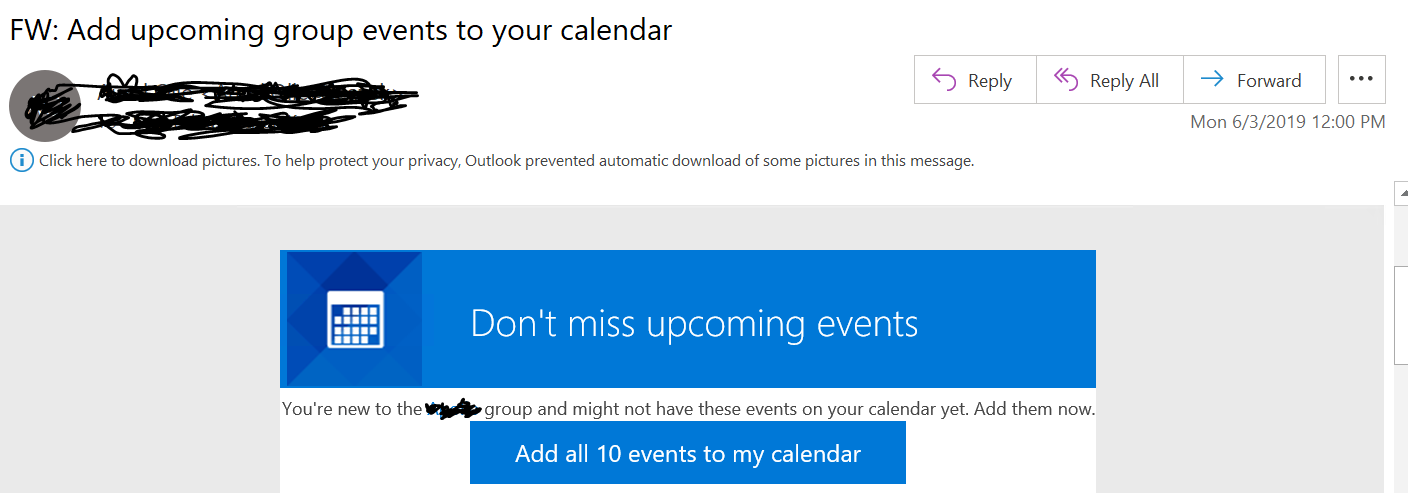Image resolution: width=1408 pixels, height=493 pixels.
Task: Click the Forward text label
Action: tap(1269, 81)
